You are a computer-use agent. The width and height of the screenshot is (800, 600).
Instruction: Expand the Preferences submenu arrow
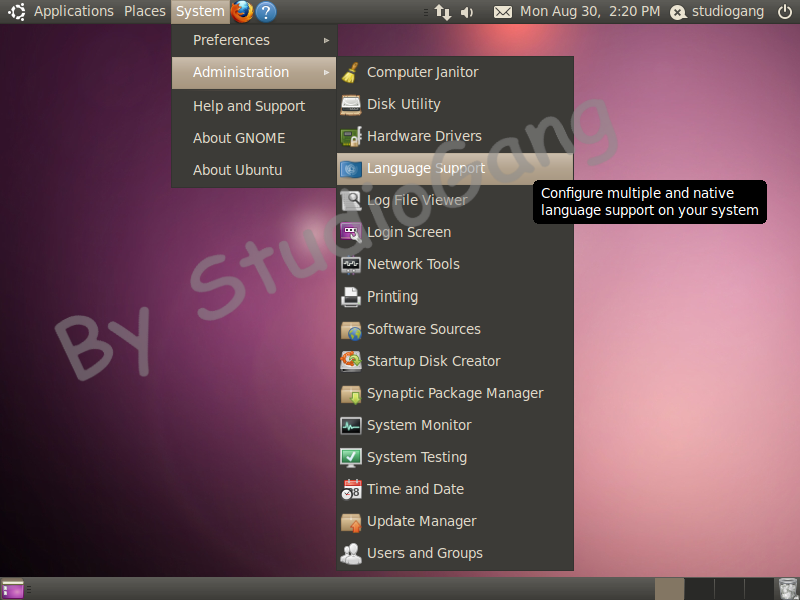point(327,40)
